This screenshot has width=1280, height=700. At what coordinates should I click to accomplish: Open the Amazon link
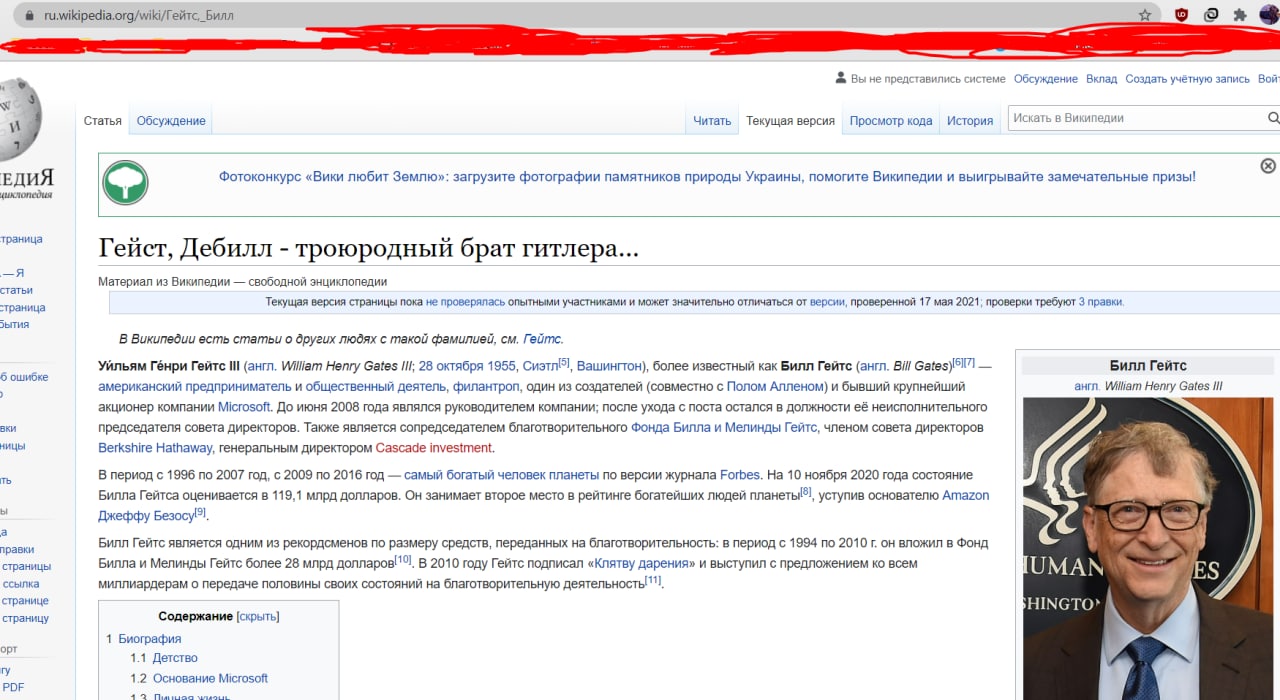(x=965, y=495)
